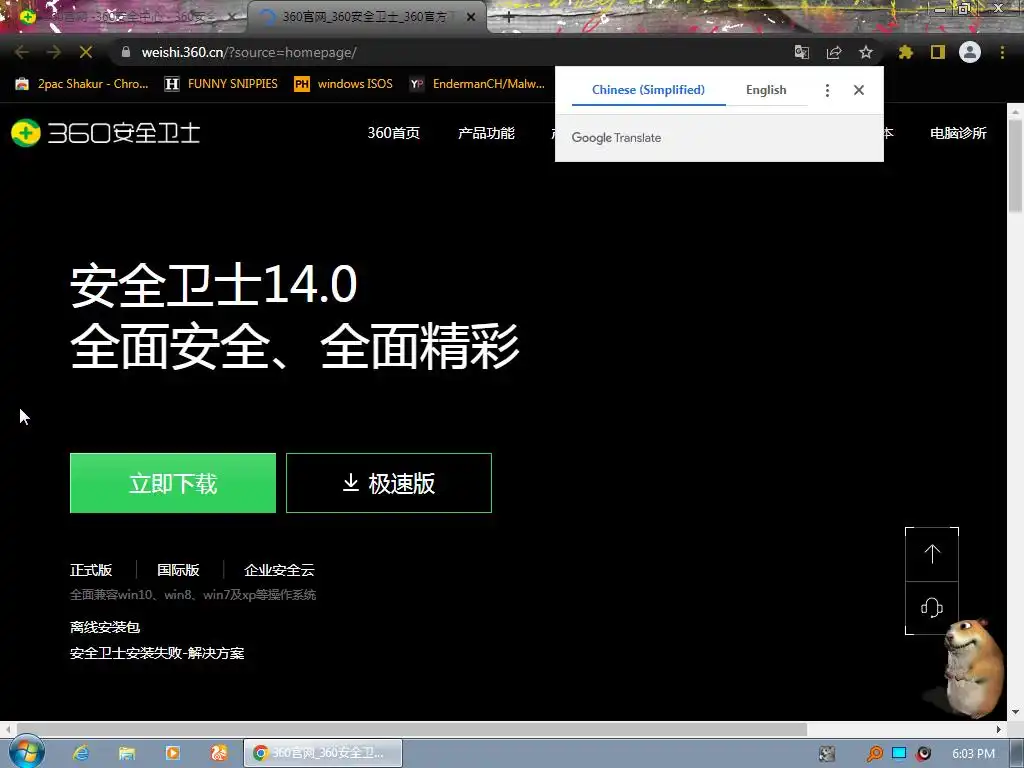This screenshot has width=1024, height=768.
Task: Click the green 立即下载 button
Action: 173,483
